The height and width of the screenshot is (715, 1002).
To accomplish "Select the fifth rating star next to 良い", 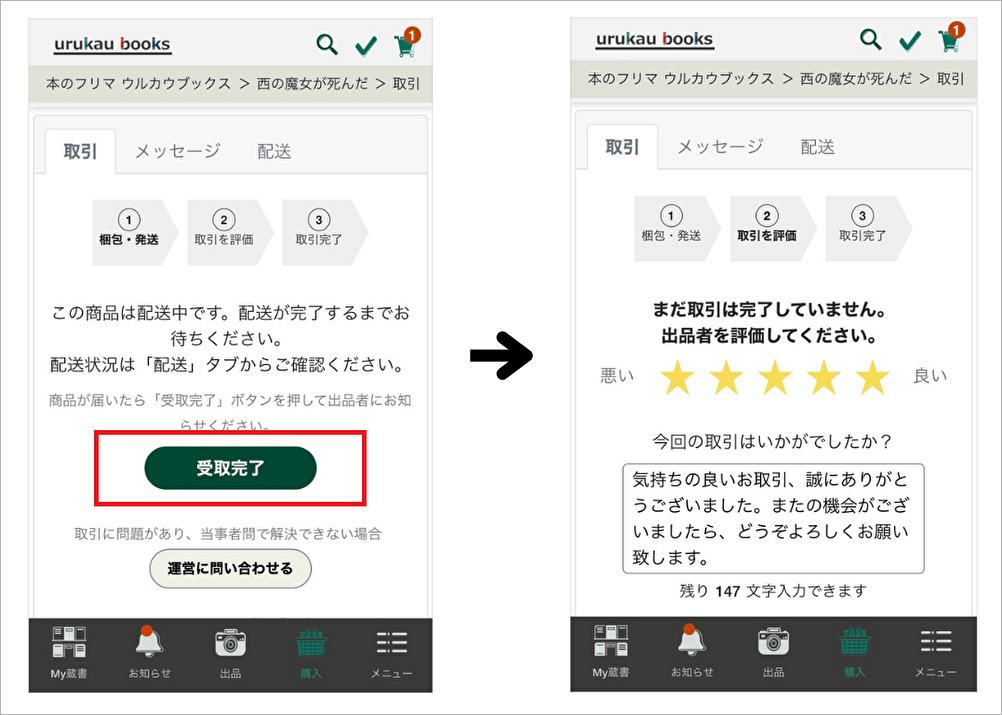I will 873,378.
